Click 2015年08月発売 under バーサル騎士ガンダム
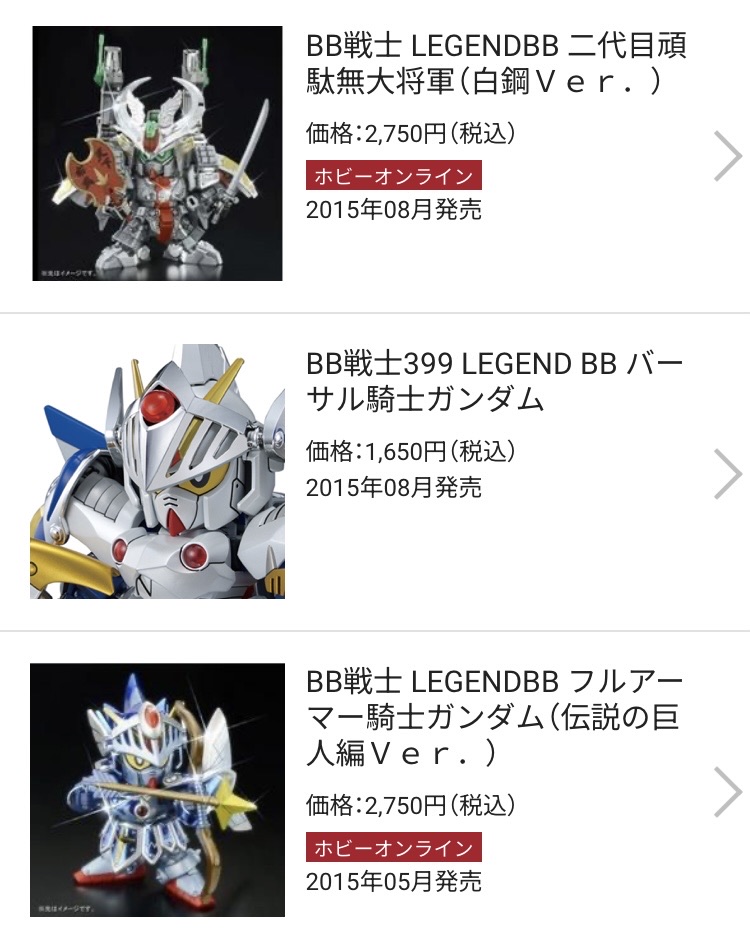Screen dimensions: 750x943 (x=394, y=487)
